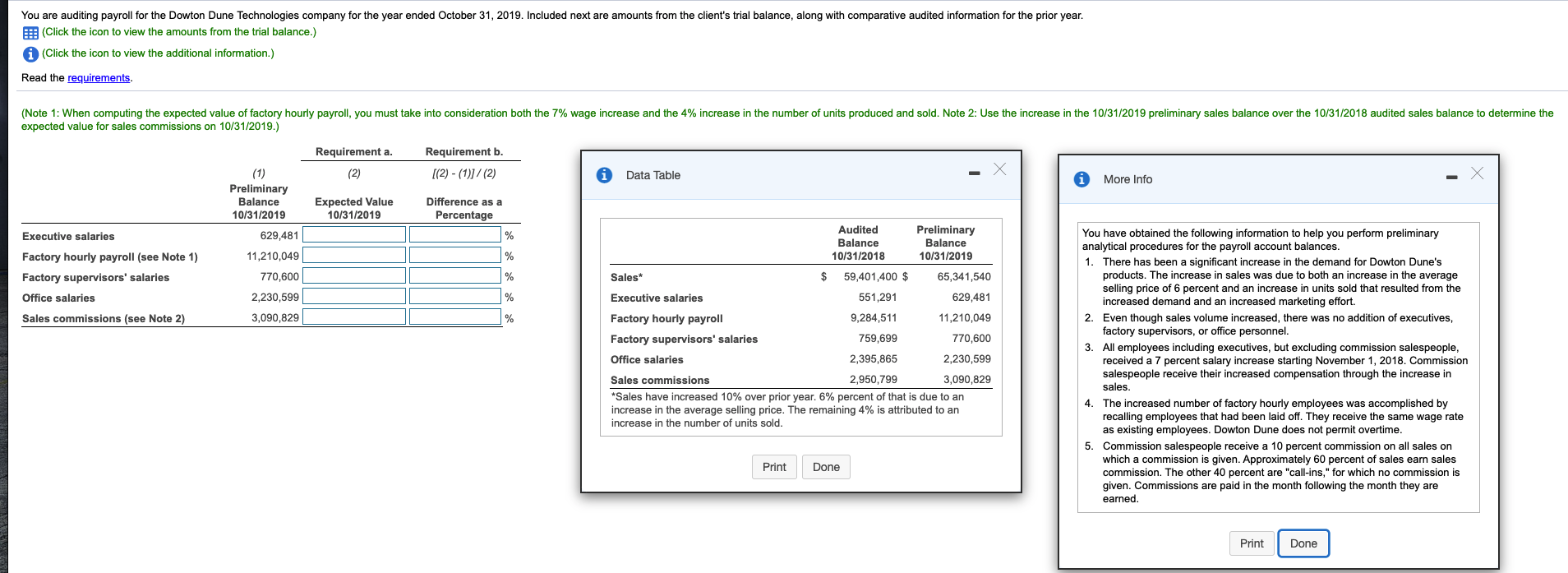Select Sales commissions percentage difference field
Viewport: 1568px width, 573px height.
[455, 317]
